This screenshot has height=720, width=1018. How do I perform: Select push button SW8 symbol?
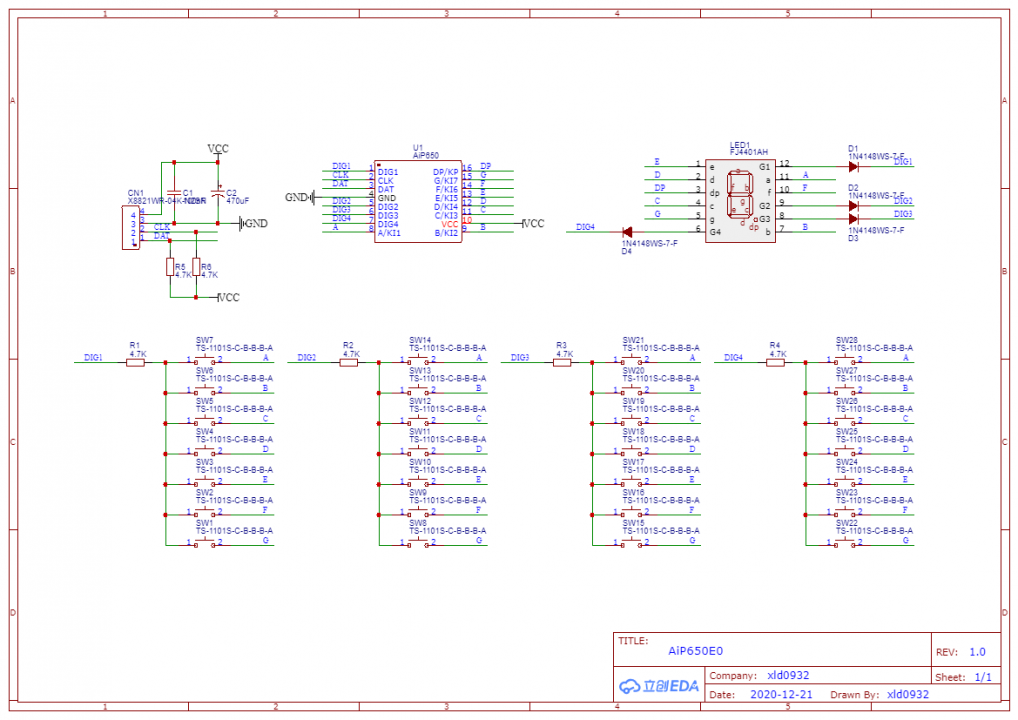coord(418,543)
